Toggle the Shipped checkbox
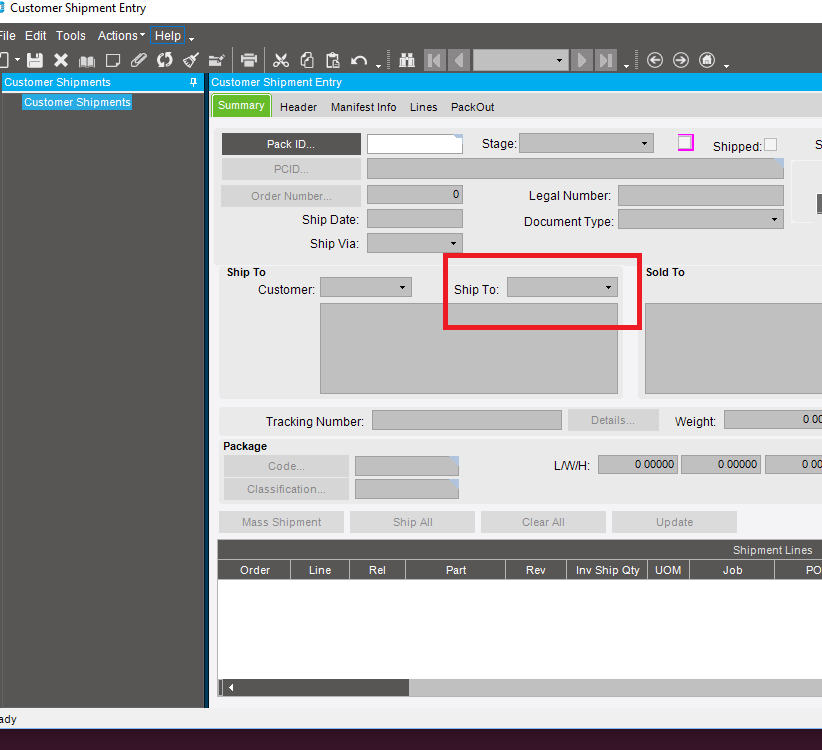The height and width of the screenshot is (750, 822). tap(771, 145)
